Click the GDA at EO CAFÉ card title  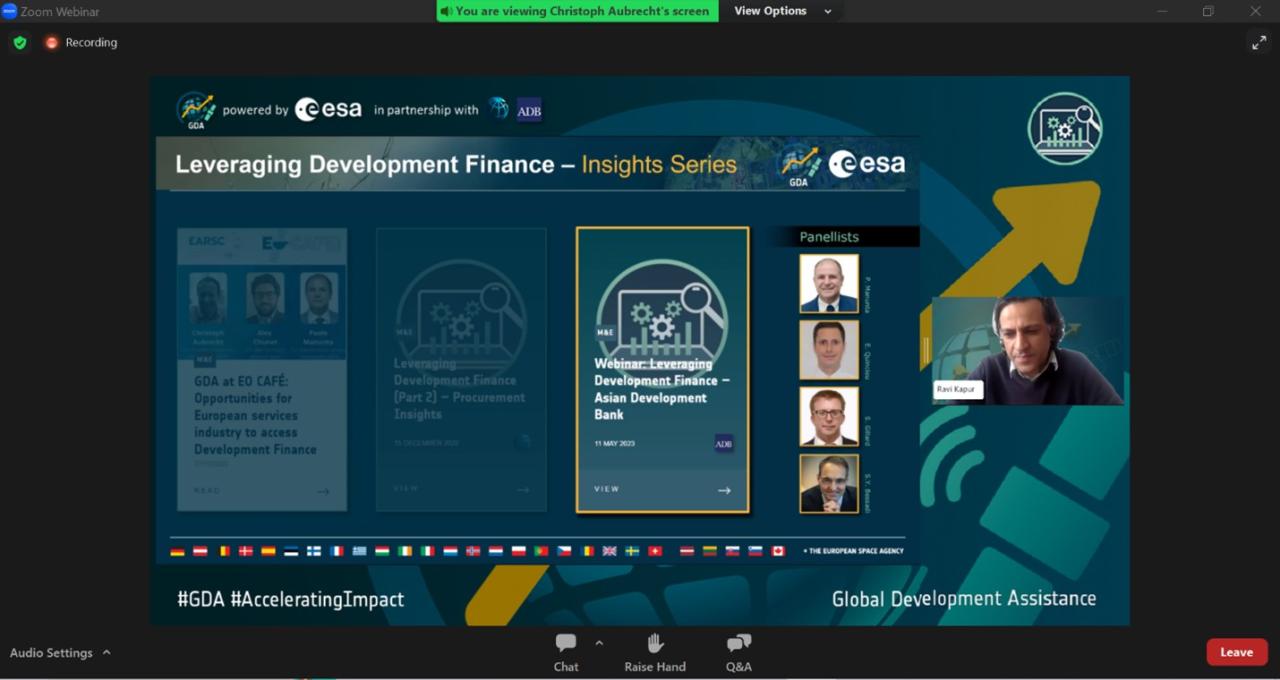pyautogui.click(x=256, y=415)
